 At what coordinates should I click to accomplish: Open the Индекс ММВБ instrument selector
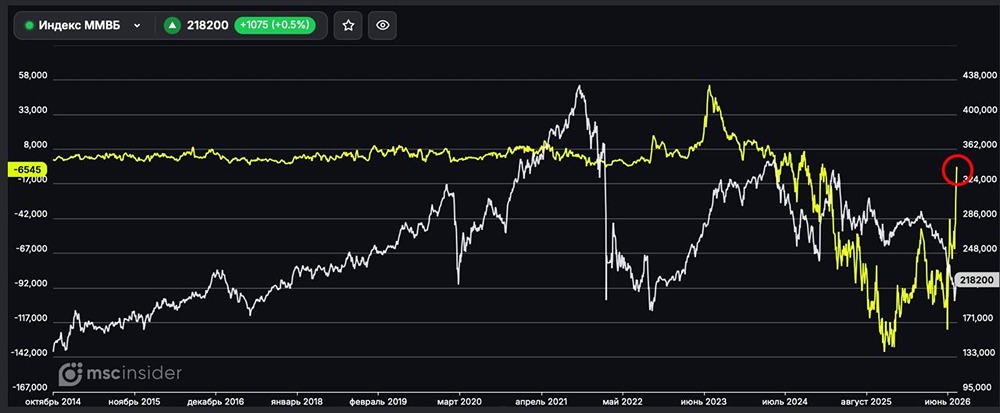pyautogui.click(x=84, y=25)
